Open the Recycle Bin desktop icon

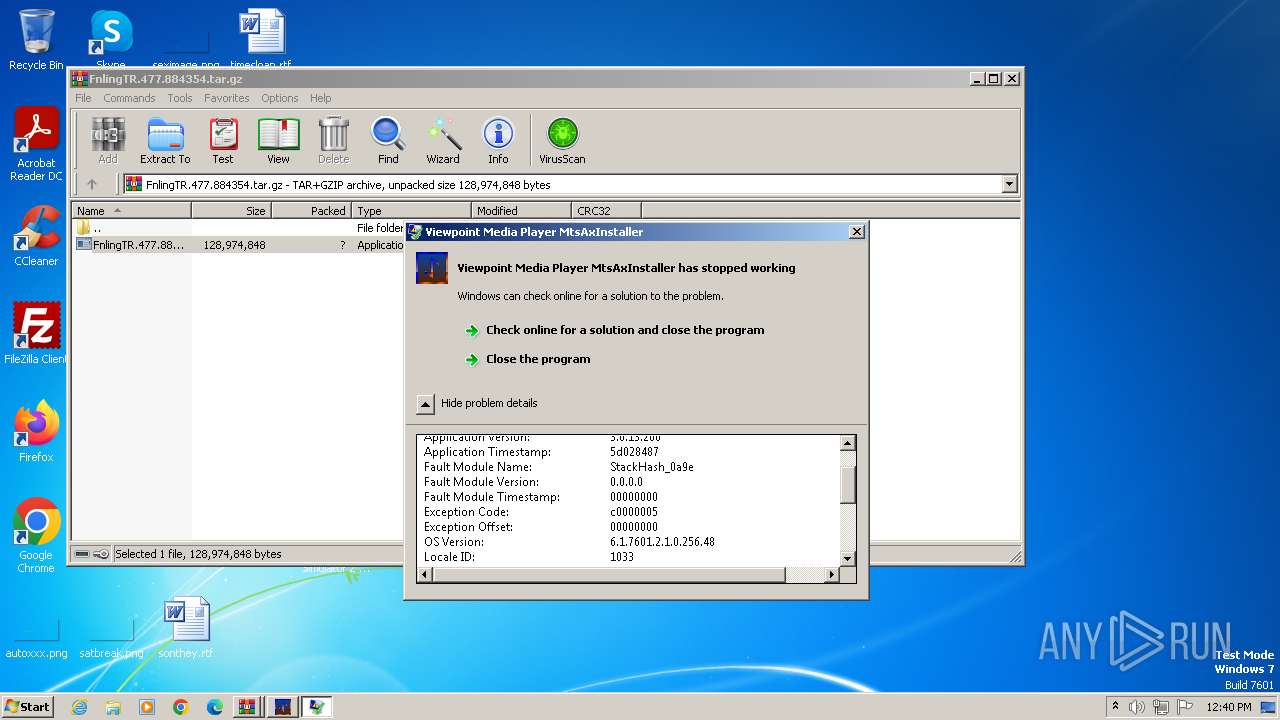pos(36,40)
